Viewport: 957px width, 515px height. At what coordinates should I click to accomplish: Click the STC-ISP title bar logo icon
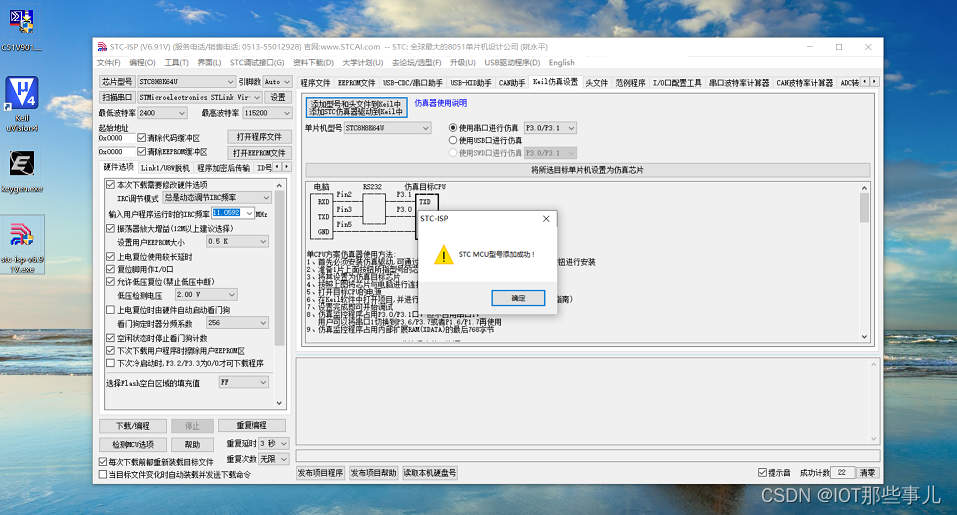point(102,46)
